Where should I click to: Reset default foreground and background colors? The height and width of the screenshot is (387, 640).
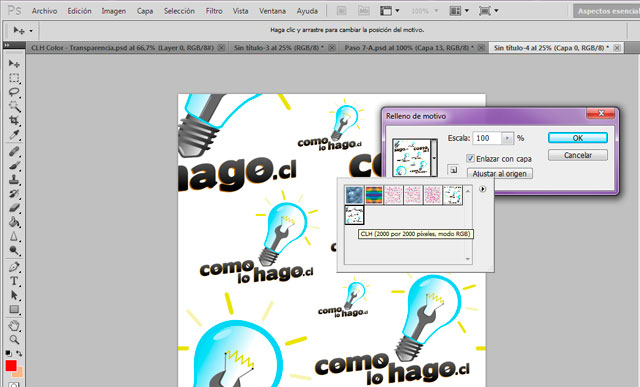(x=8, y=353)
